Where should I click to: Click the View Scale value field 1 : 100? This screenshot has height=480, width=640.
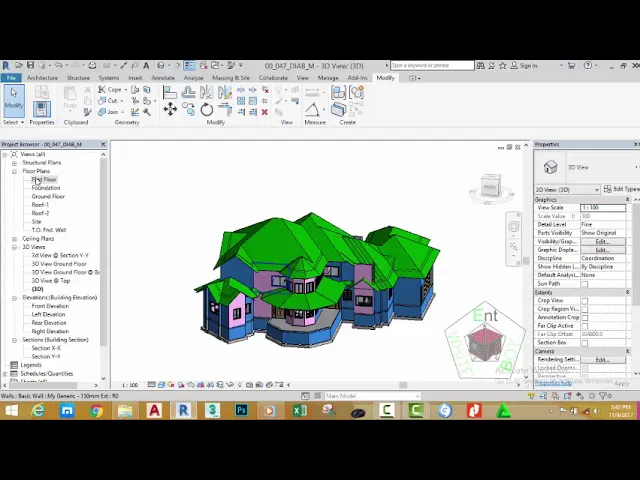(603, 208)
